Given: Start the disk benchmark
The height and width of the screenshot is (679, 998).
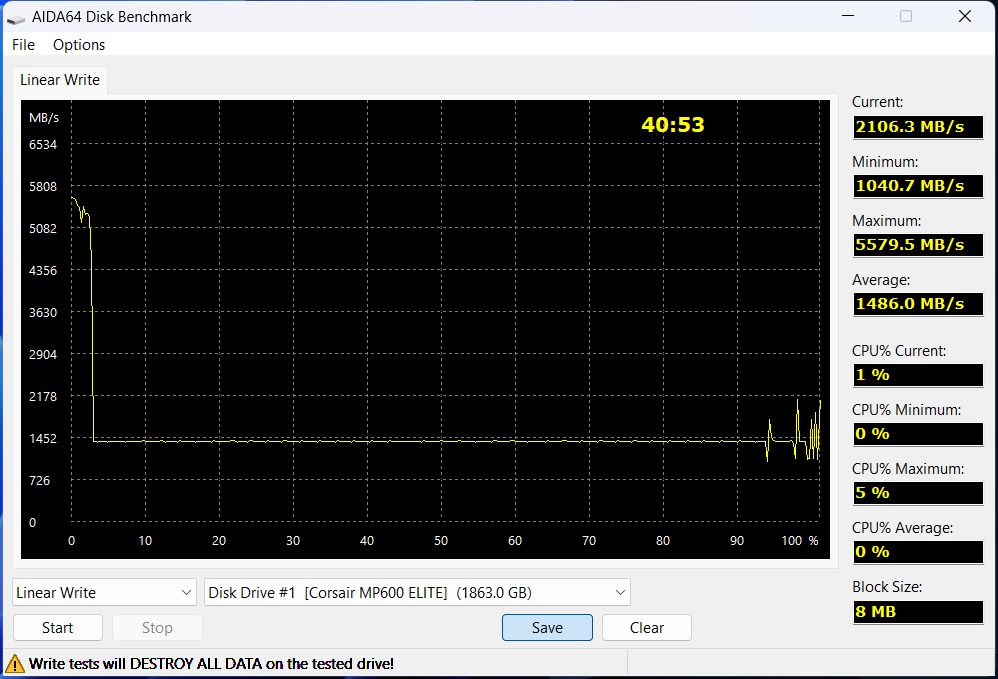Looking at the screenshot, I should [x=57, y=627].
